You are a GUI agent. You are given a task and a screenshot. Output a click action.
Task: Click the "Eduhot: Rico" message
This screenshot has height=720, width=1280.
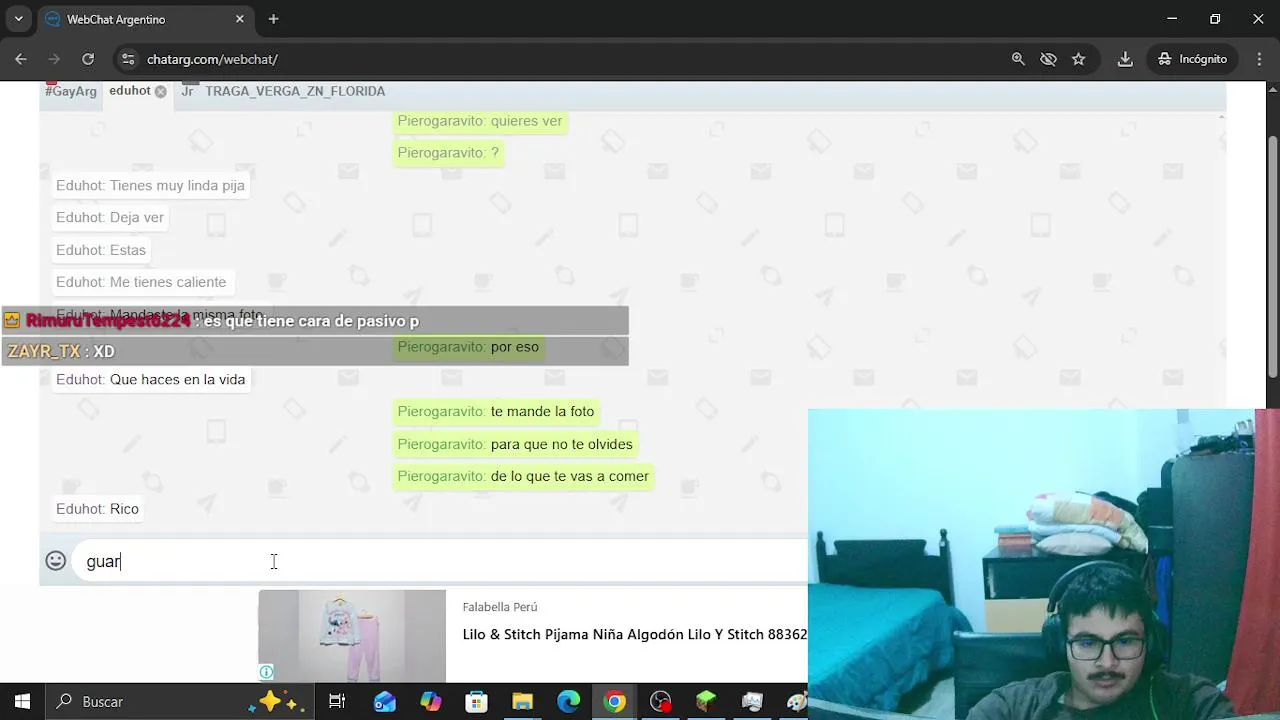coord(97,509)
